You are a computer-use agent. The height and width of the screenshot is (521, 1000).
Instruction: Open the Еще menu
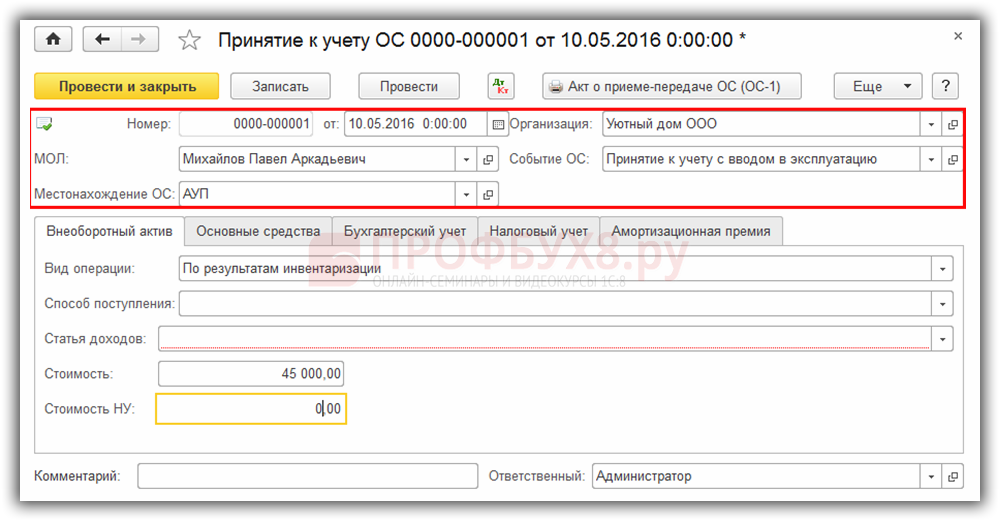(877, 86)
